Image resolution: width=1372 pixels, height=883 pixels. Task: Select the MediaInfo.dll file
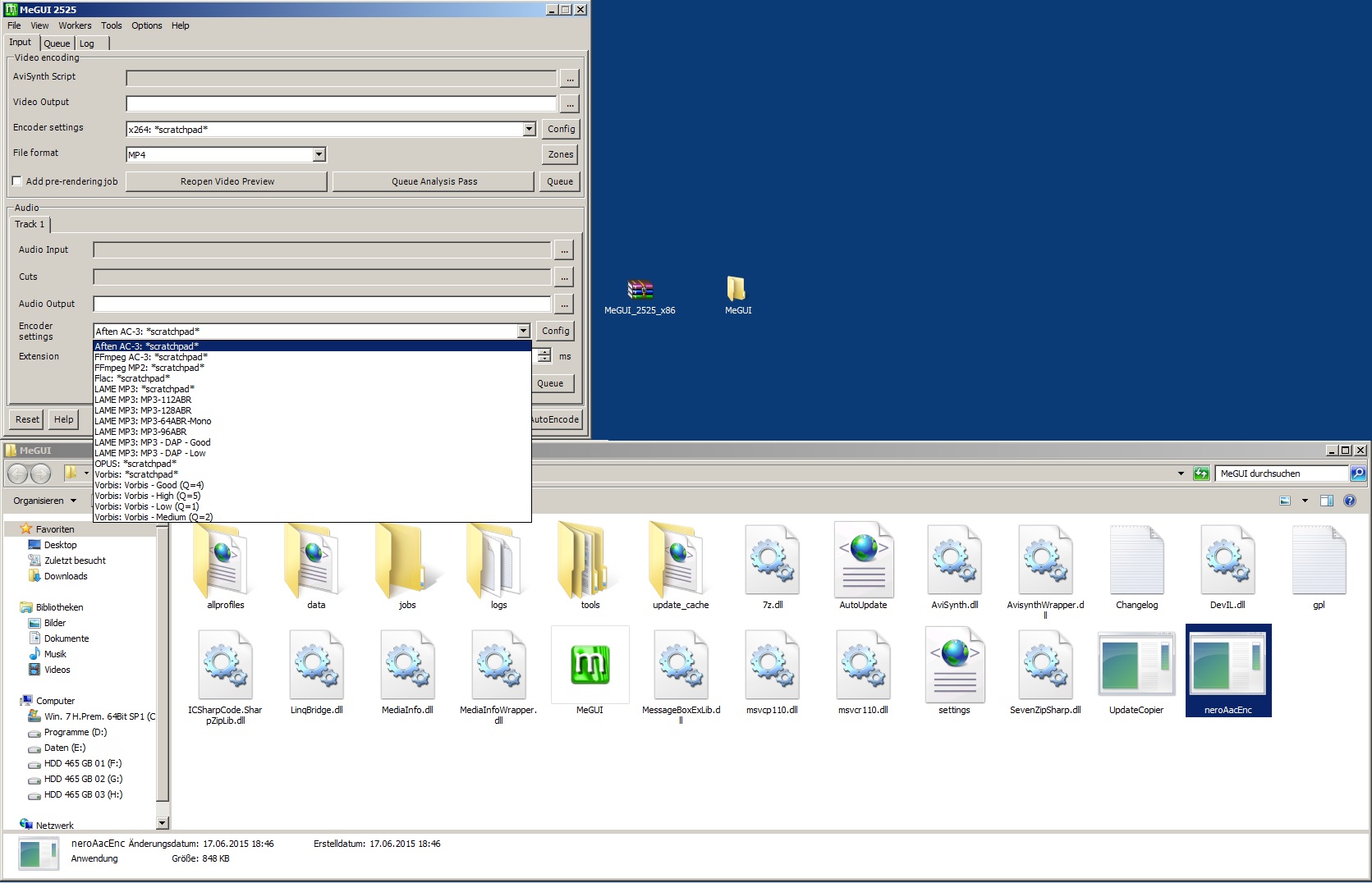(407, 670)
